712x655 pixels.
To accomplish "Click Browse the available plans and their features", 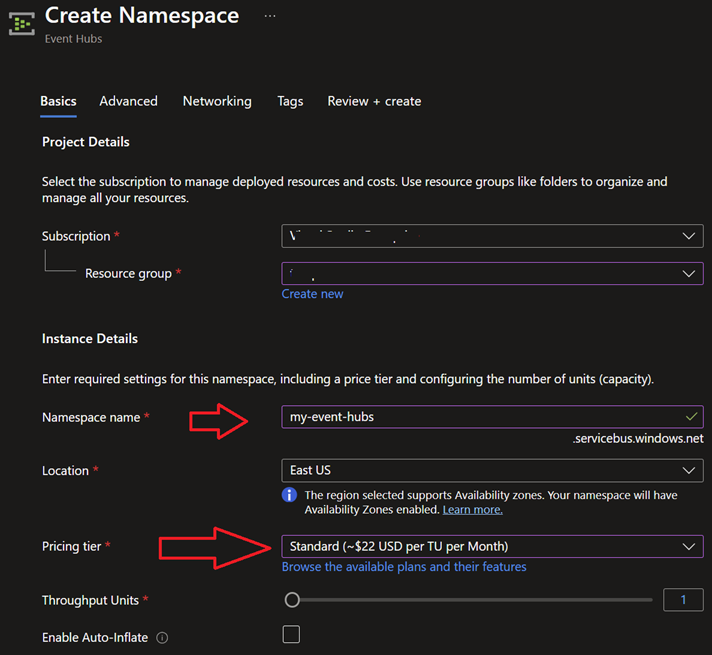I will point(404,567).
